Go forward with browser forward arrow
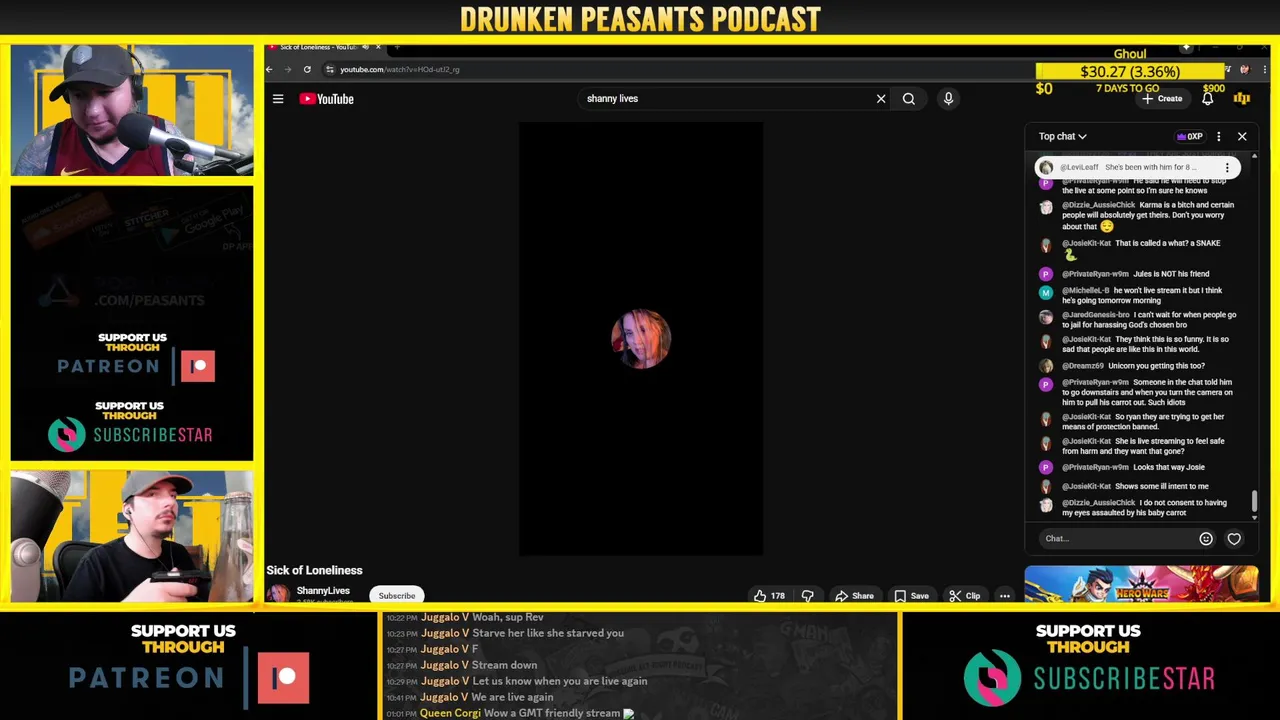 pos(288,69)
